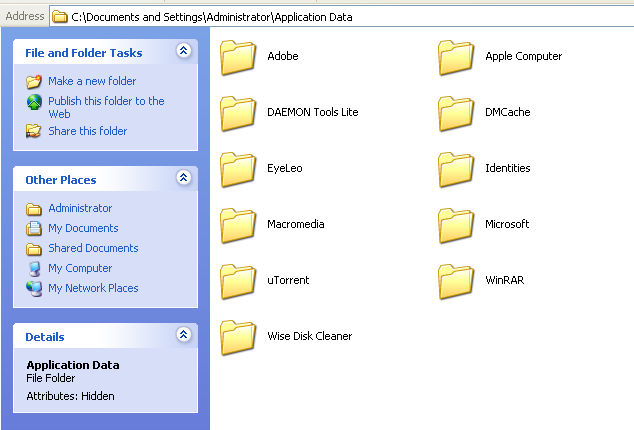This screenshot has height=430, width=634.
Task: Select the Microsoft folder icon
Action: coord(456,226)
